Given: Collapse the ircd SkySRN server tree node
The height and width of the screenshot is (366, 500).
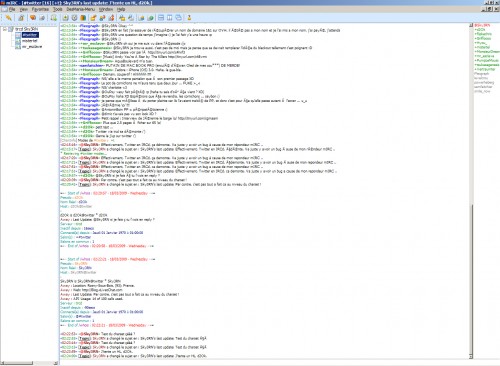Looking at the screenshot, I should pos(5,29).
